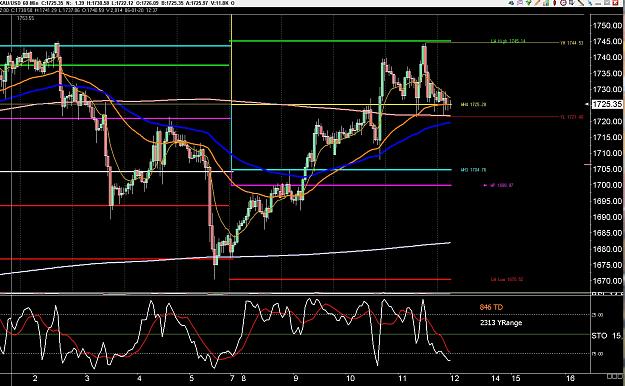Click the green down-arrow icon in toolbar
The width and height of the screenshot is (625, 386).
[x=529, y=3]
